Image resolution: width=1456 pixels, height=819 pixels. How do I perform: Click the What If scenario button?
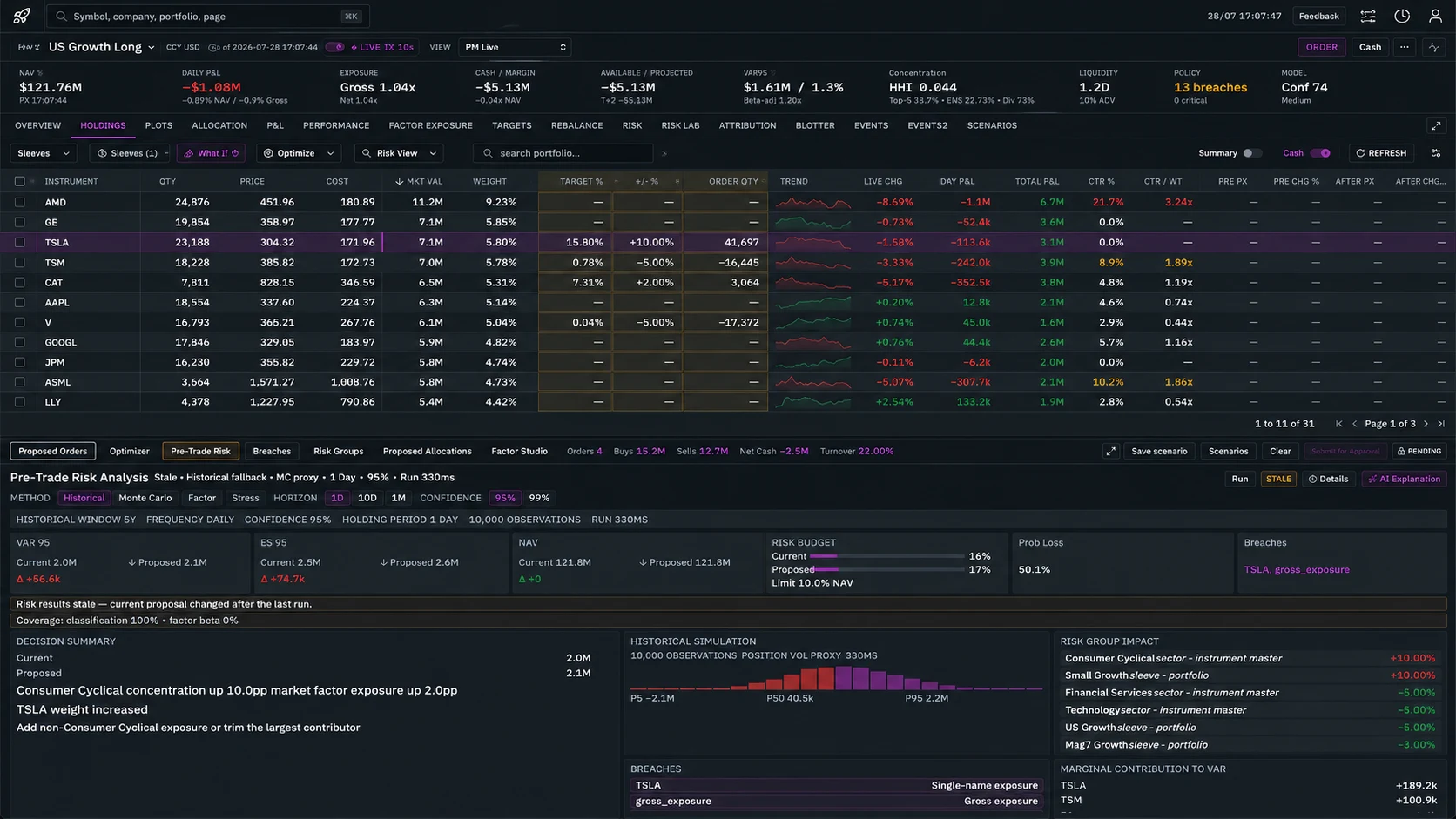pyautogui.click(x=212, y=153)
